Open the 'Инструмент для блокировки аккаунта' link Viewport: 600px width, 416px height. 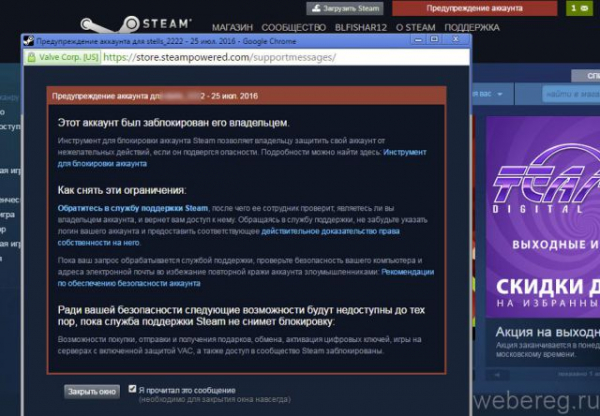pos(242,158)
